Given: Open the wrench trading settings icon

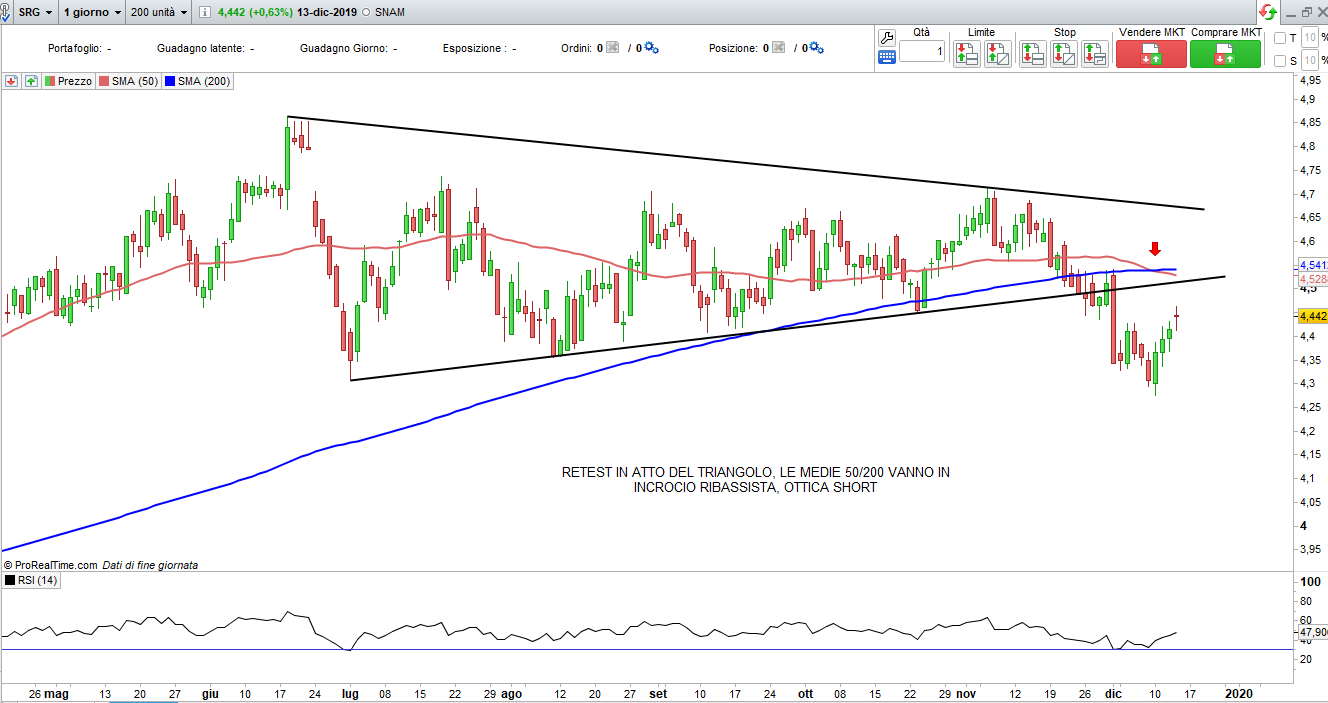Looking at the screenshot, I should 887,37.
